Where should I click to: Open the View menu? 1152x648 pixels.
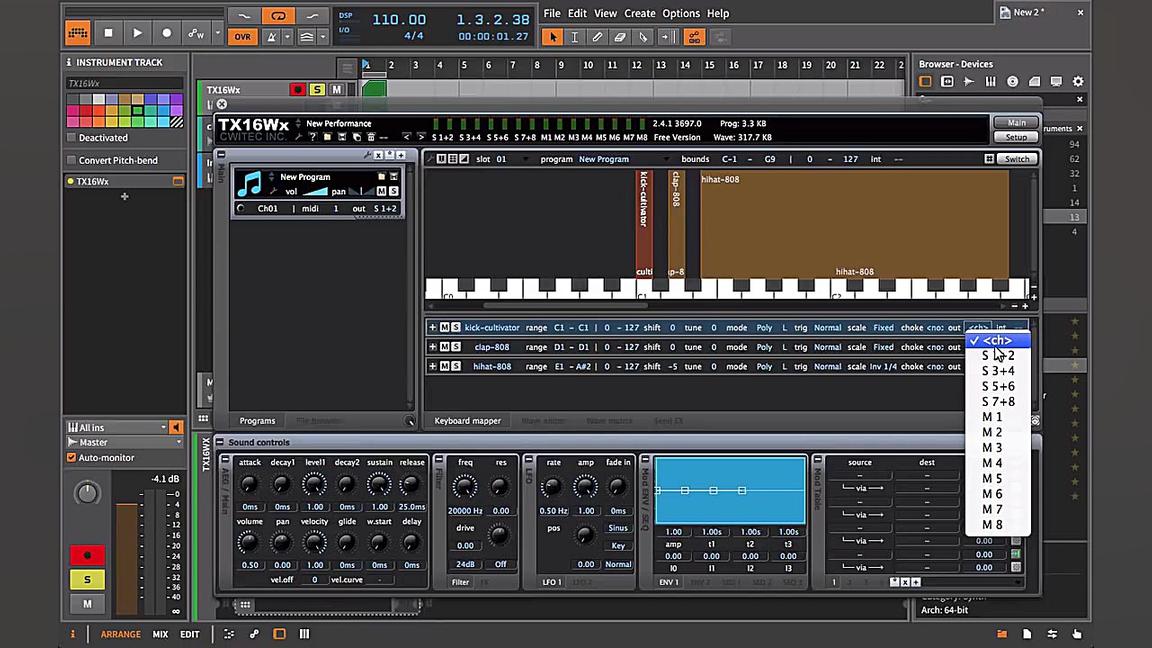605,13
